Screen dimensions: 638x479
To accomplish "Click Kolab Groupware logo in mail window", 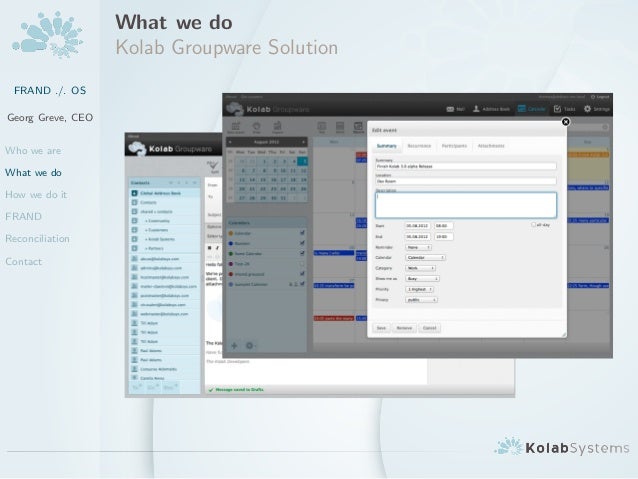I will pyautogui.click(x=170, y=149).
